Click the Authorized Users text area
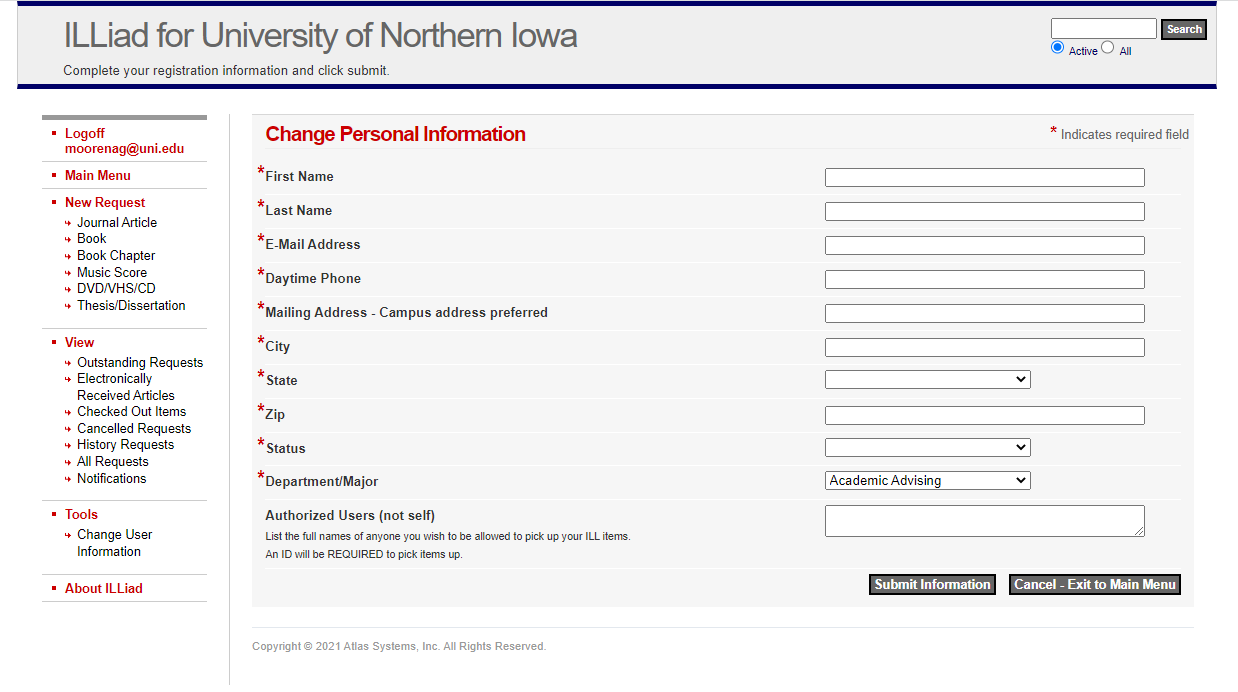This screenshot has height=692, width=1238. (x=984, y=521)
